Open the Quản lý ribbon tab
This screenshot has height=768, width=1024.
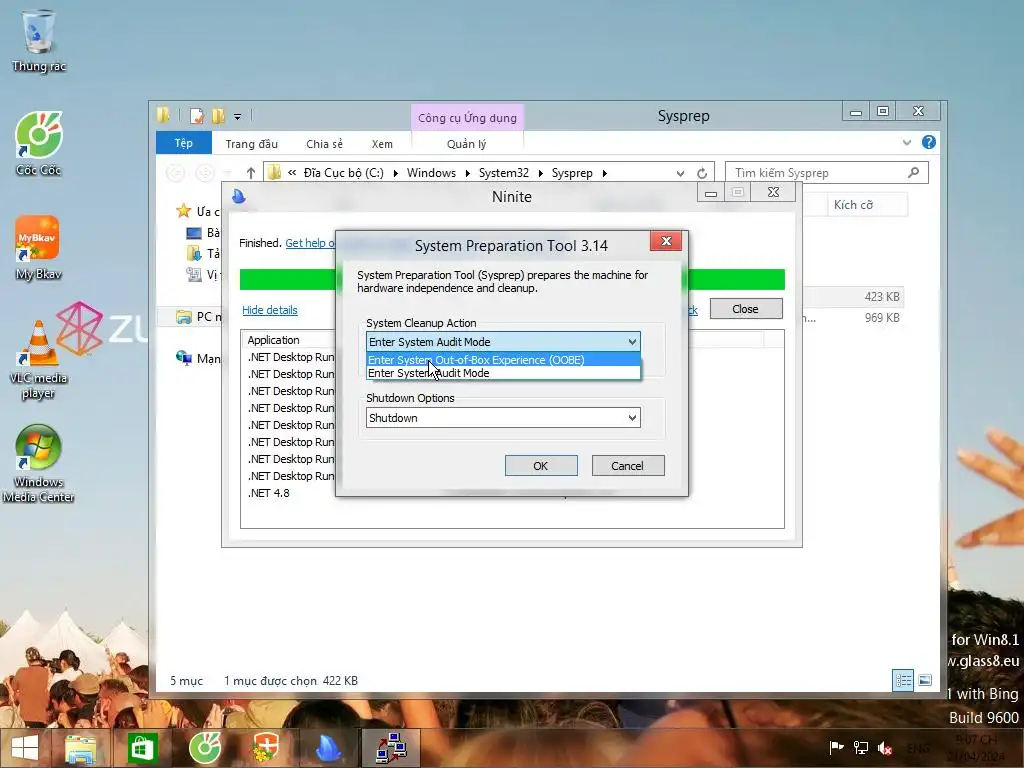tap(466, 144)
